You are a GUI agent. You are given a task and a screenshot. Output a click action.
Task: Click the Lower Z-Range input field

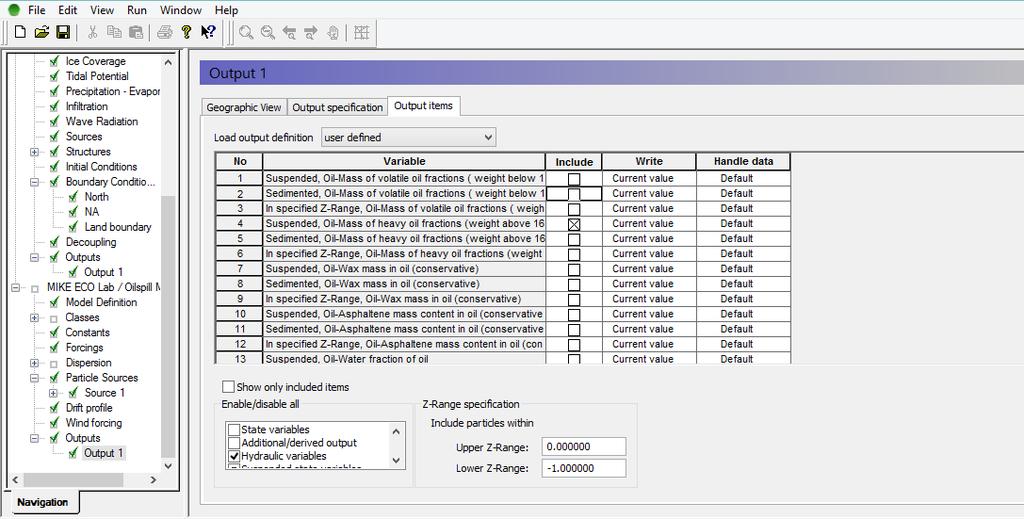coord(584,468)
